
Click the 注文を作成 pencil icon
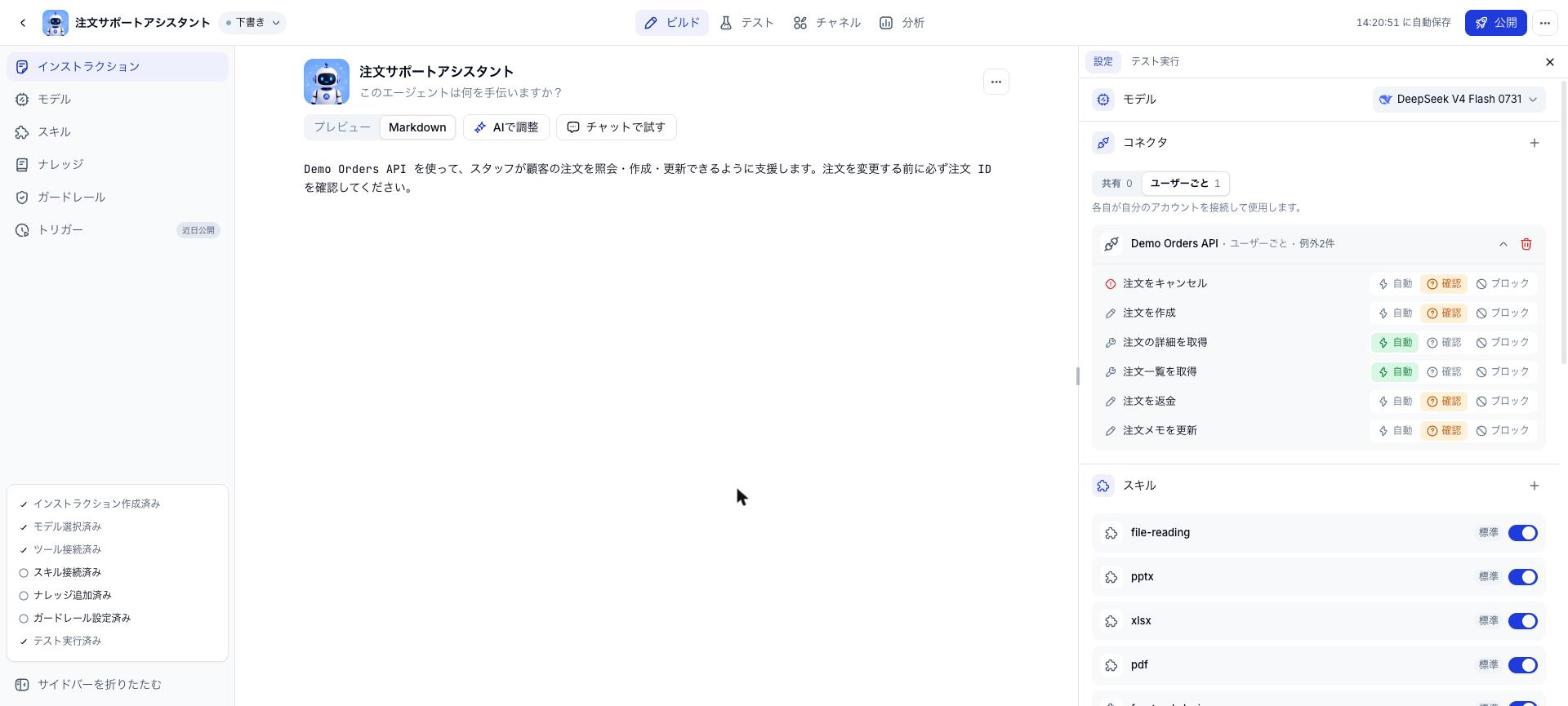1110,313
